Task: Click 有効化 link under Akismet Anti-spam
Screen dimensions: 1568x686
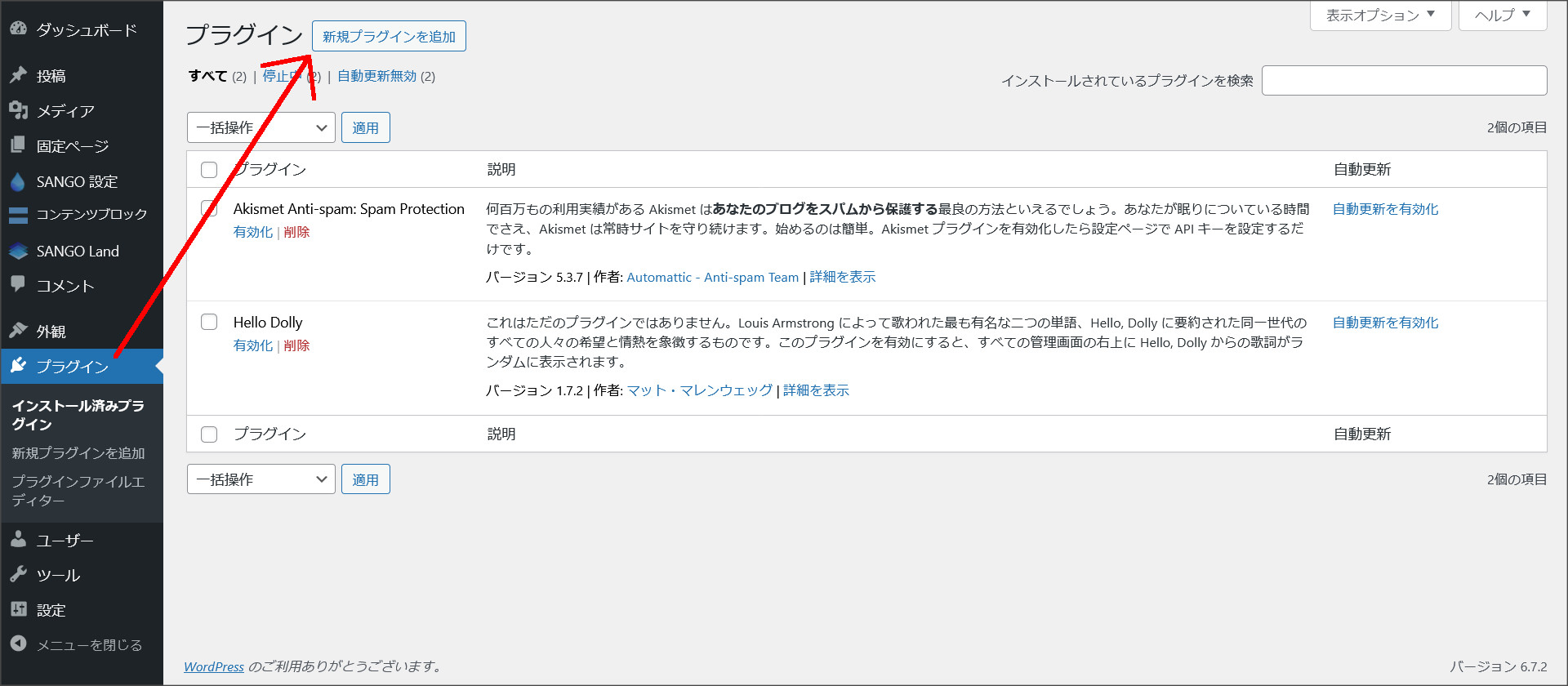Action: tap(252, 232)
